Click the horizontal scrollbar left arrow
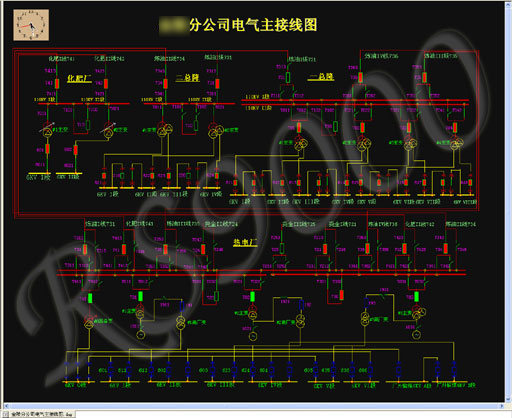Screen dimensions: 512x418 pyautogui.click(x=6, y=406)
